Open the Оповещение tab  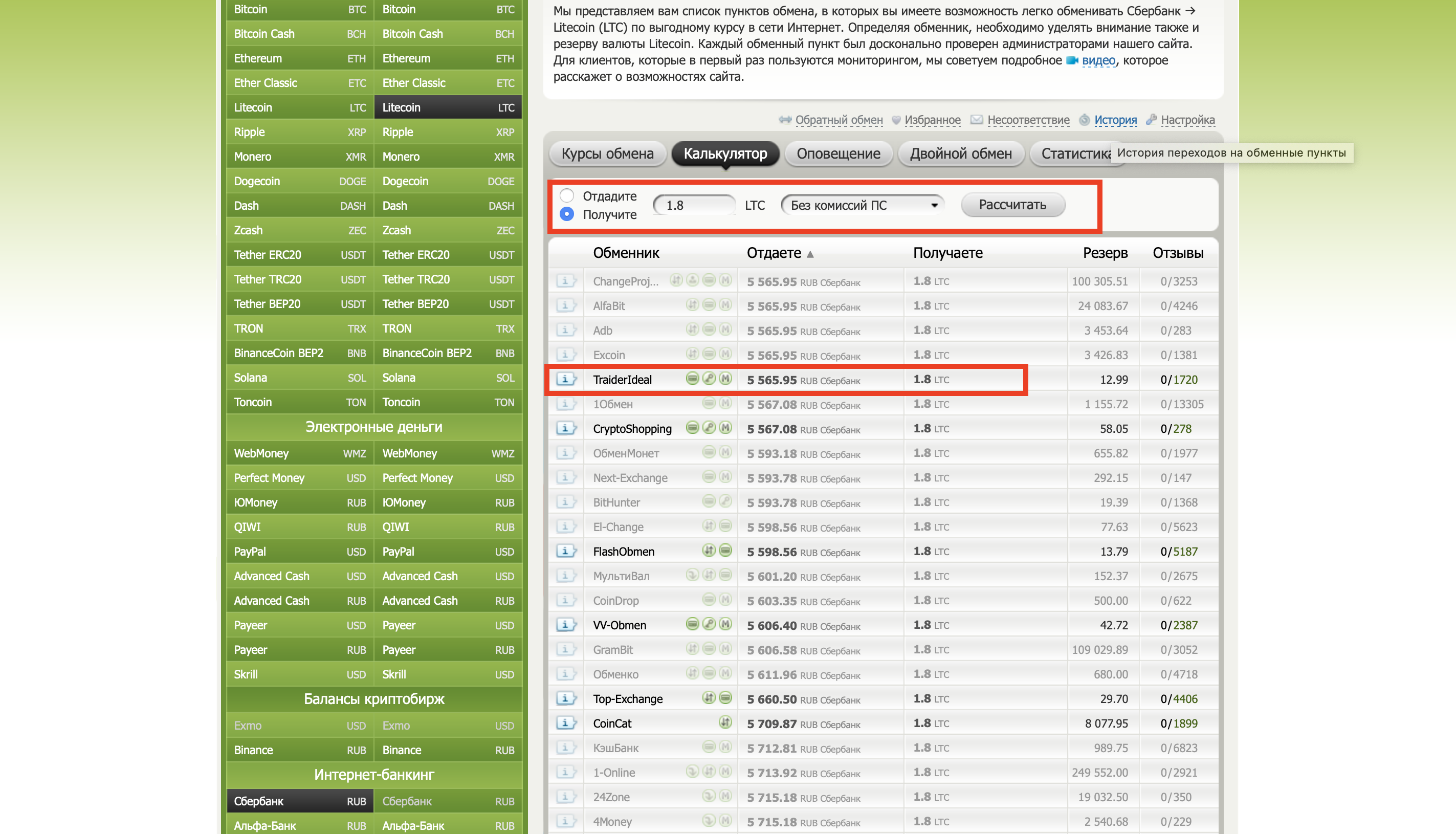point(838,153)
